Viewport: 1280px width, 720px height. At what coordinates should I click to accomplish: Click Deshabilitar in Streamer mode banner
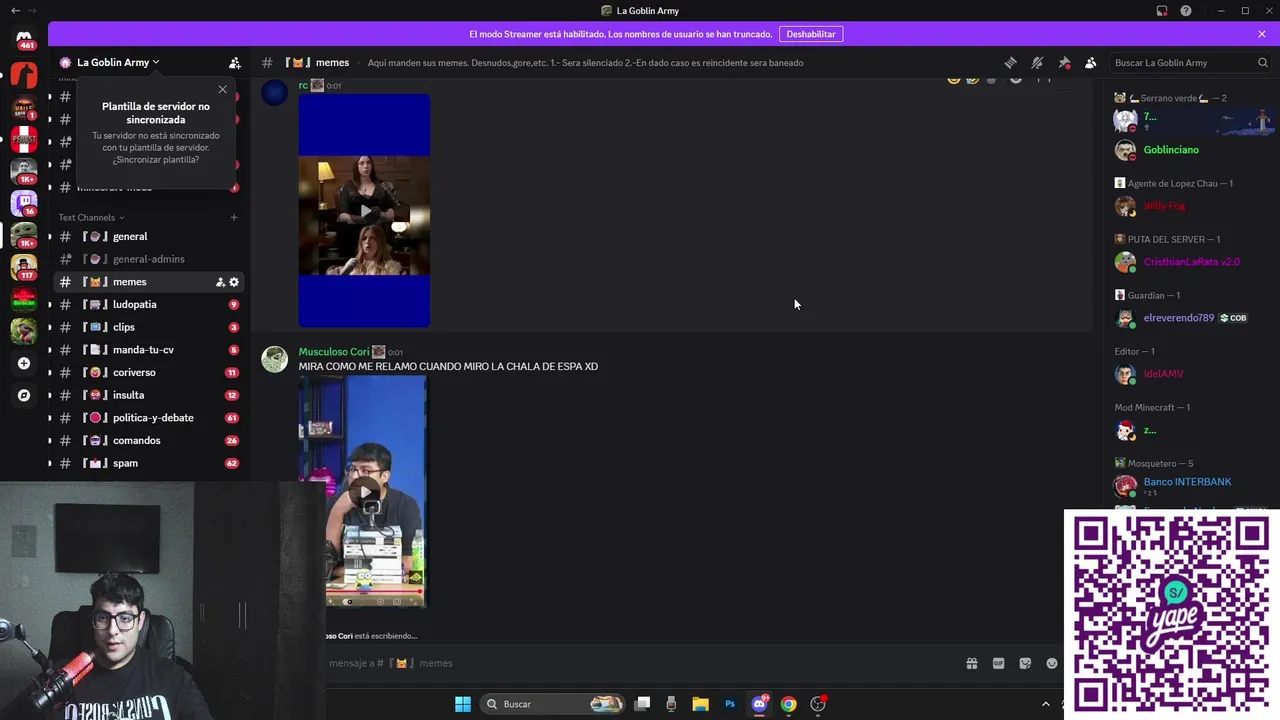tap(811, 34)
